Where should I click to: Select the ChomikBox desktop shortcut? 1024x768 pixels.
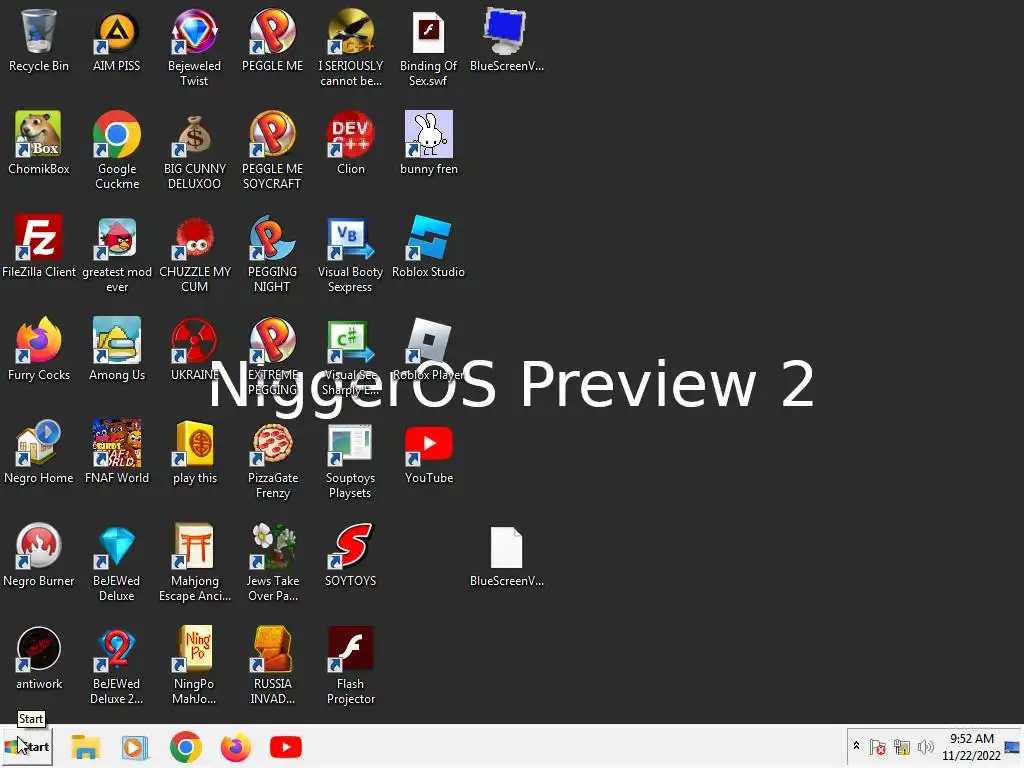coord(39,143)
